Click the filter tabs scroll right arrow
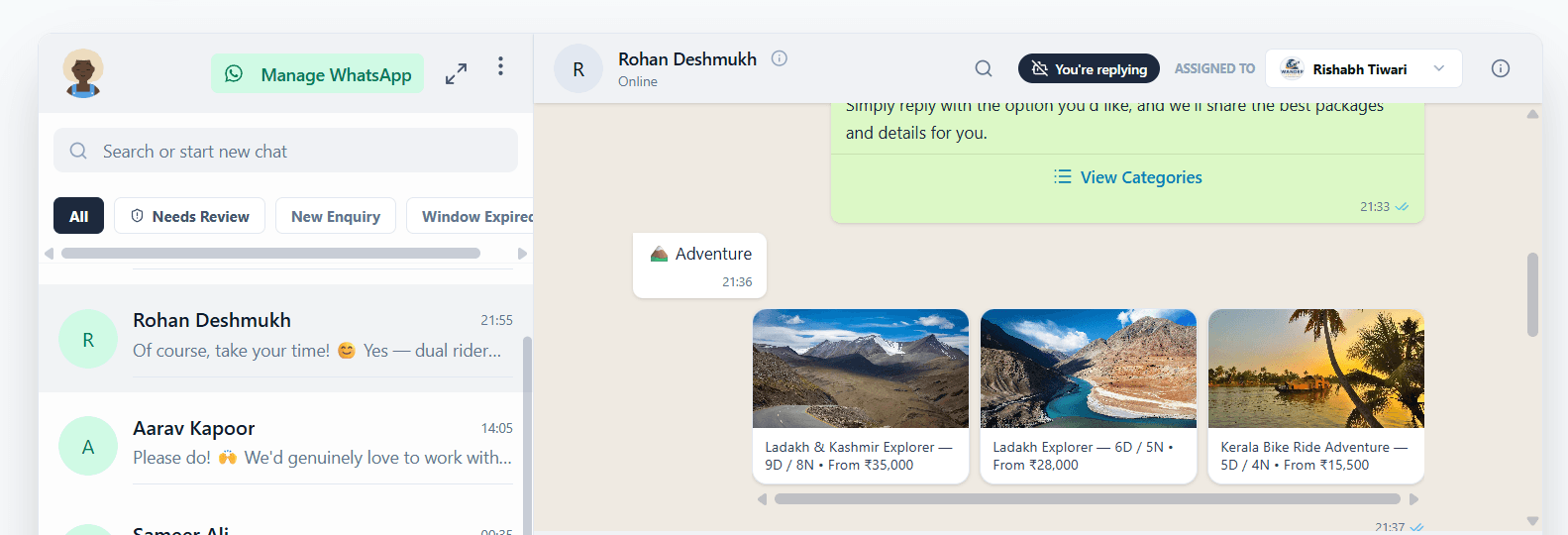Screen dimensions: 1568x535 pyautogui.click(x=522, y=254)
